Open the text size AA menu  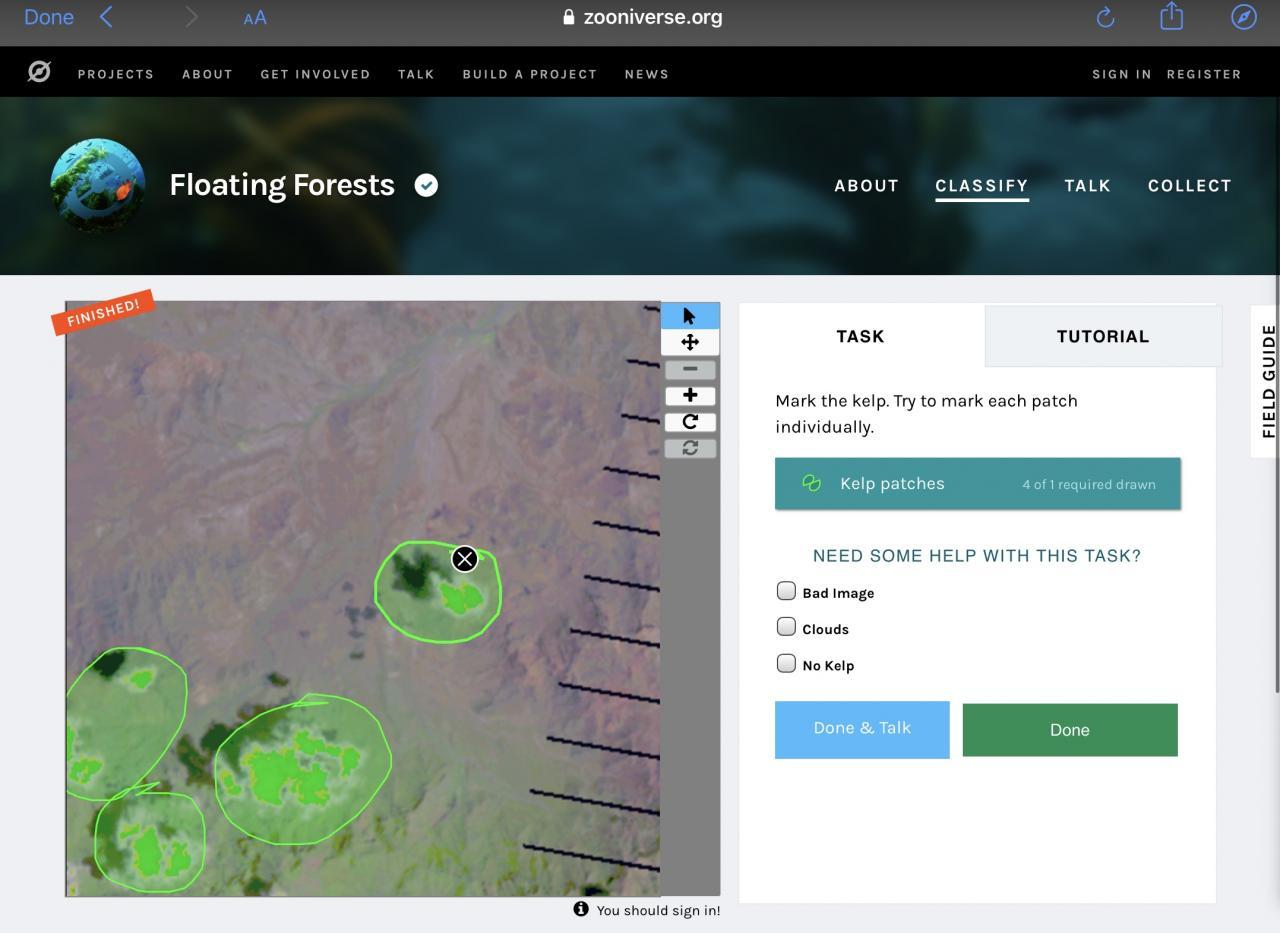255,18
